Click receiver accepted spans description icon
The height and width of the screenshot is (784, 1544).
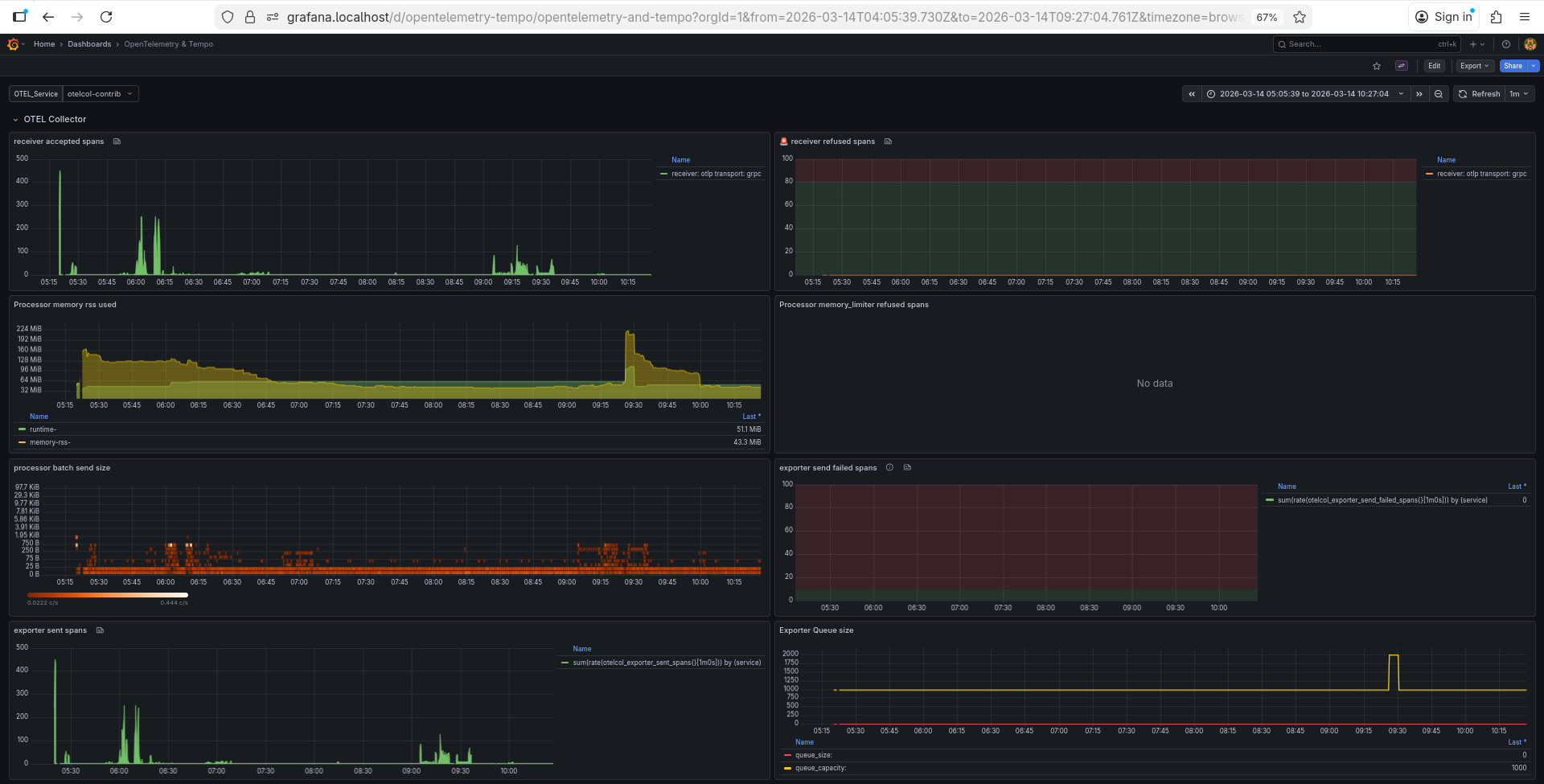(x=117, y=142)
